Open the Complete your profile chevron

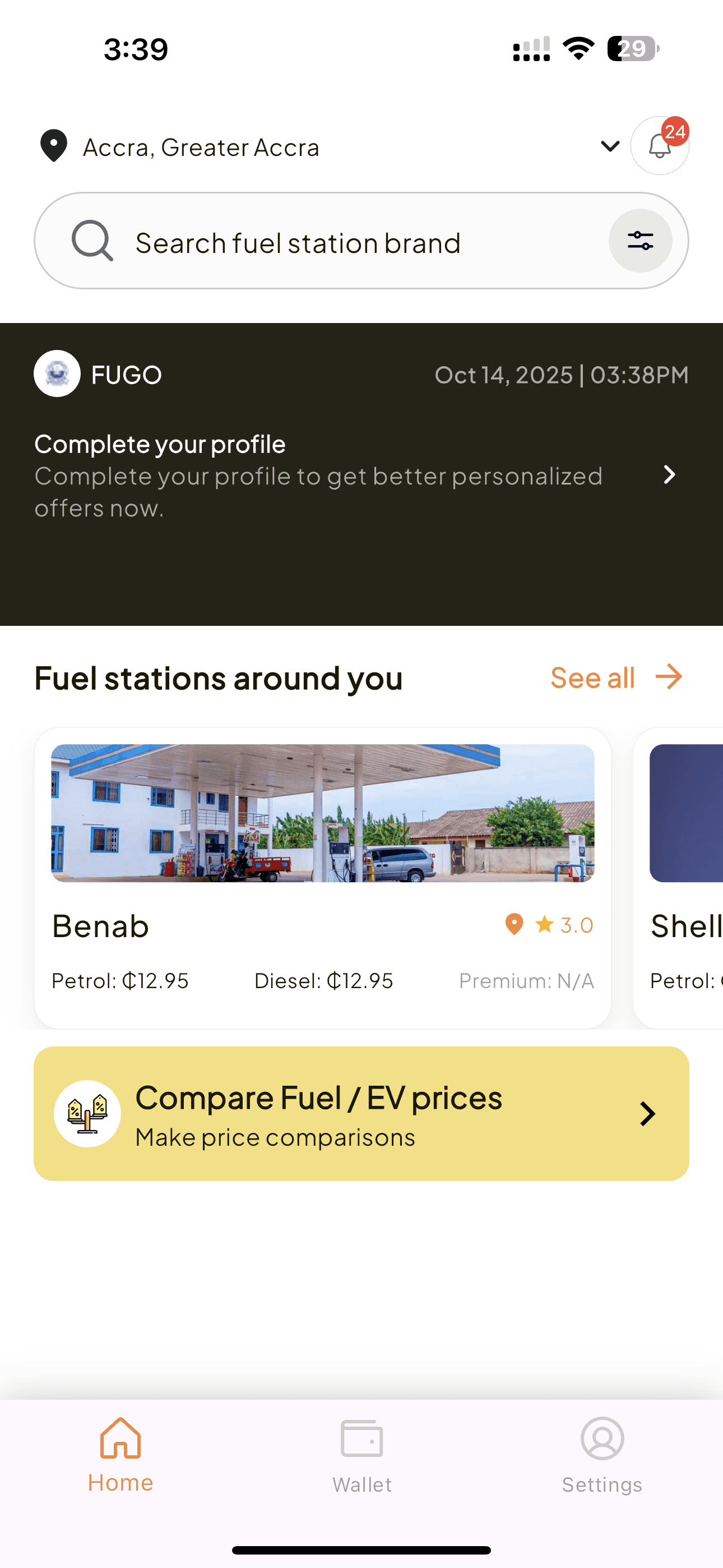coord(669,475)
